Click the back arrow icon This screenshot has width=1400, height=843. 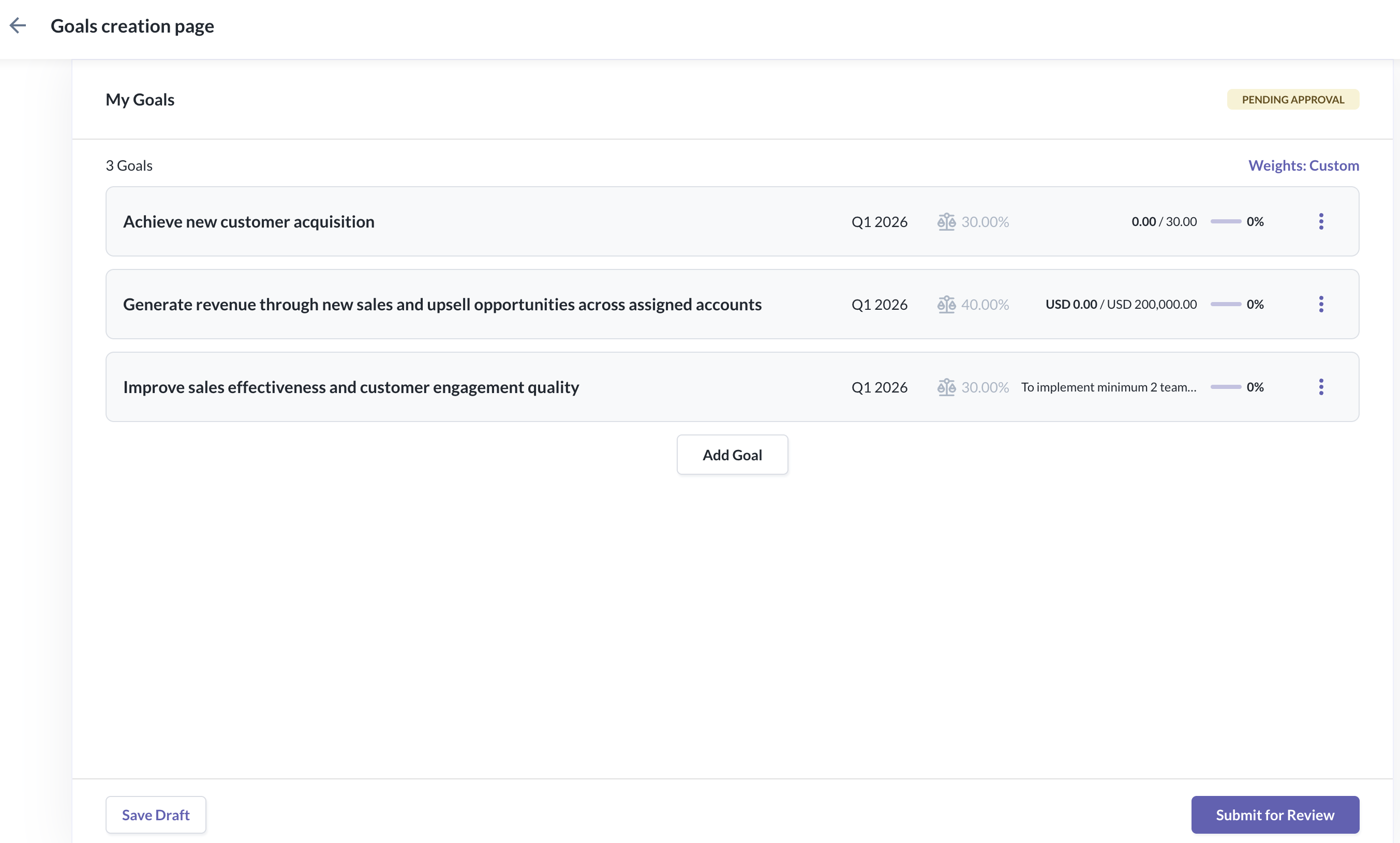point(18,25)
